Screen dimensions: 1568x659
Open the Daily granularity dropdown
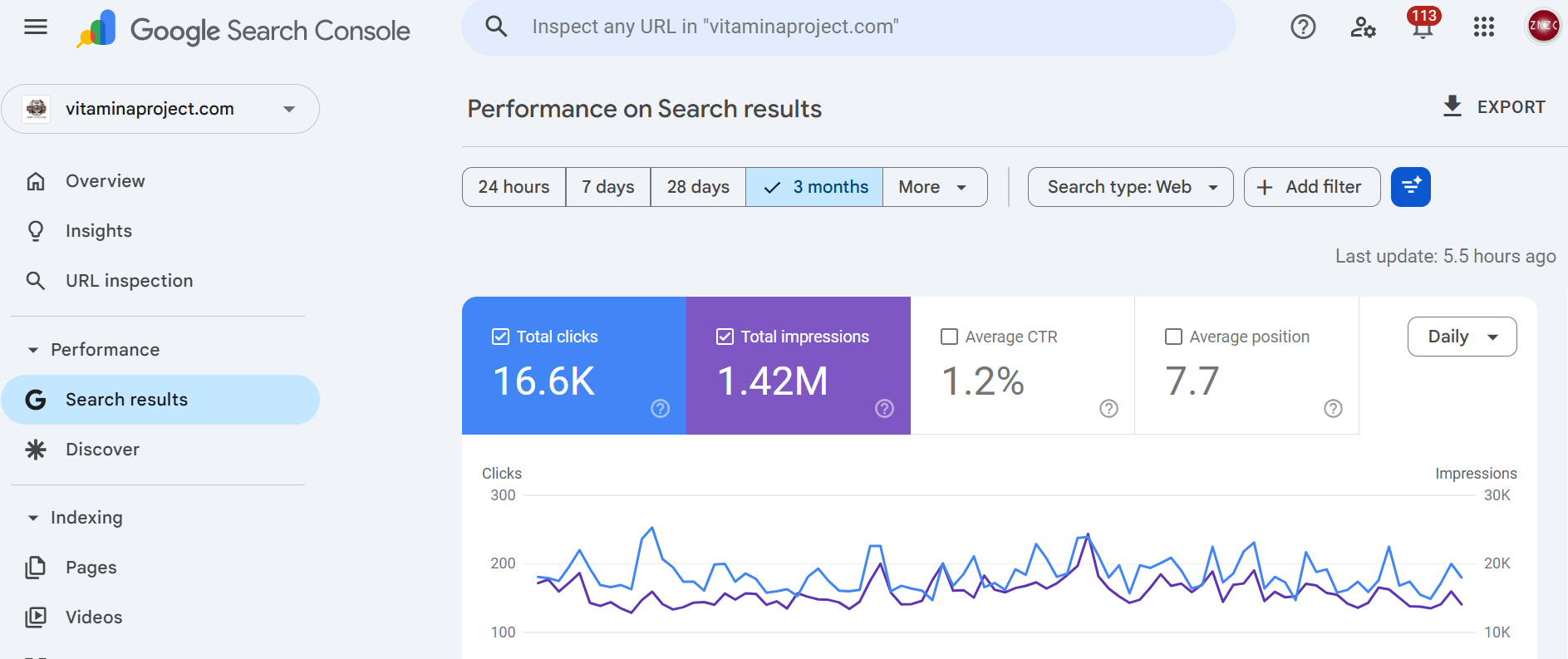click(x=1462, y=337)
